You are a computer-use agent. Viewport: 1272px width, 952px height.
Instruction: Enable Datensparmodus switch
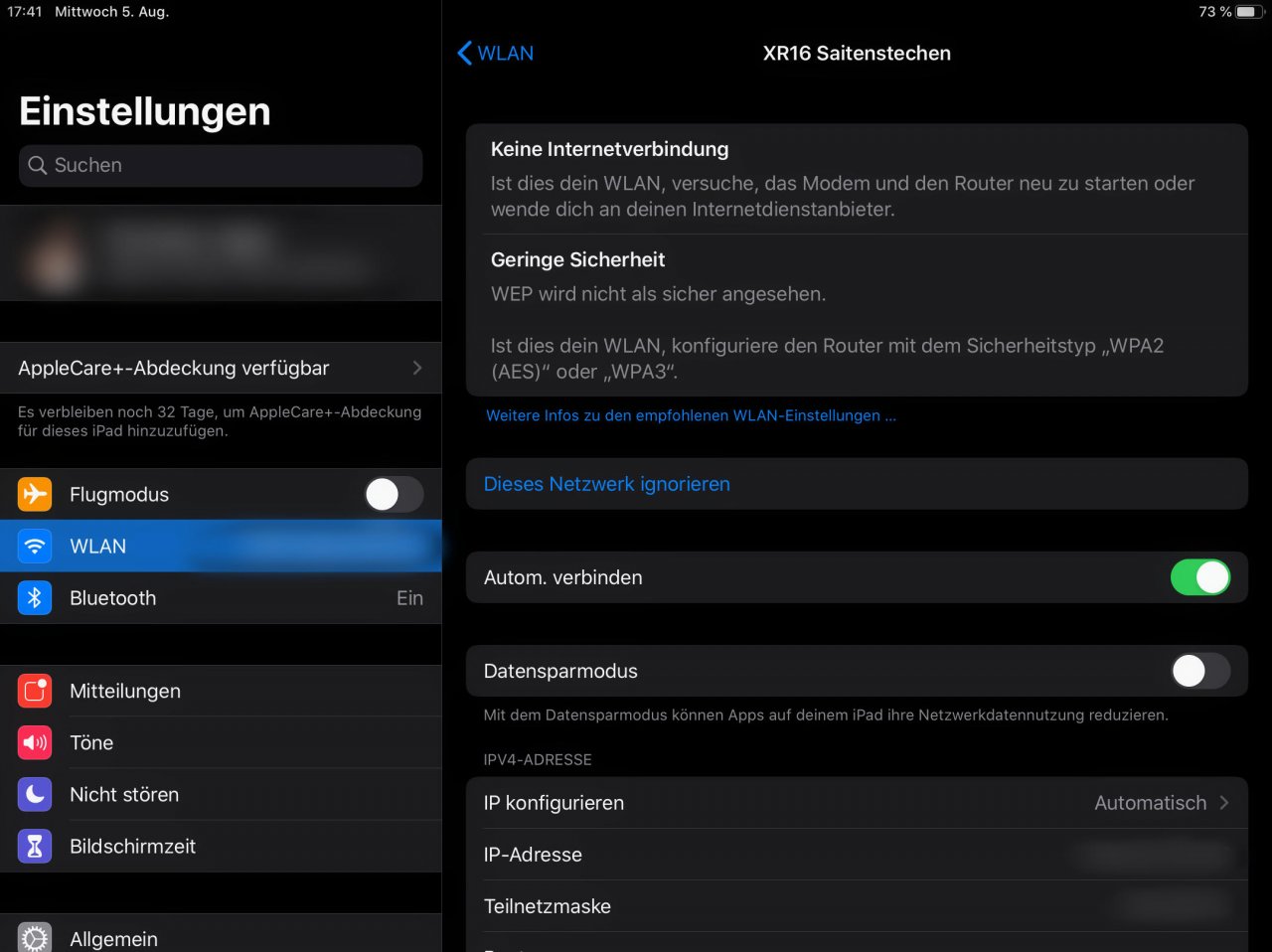(1200, 671)
